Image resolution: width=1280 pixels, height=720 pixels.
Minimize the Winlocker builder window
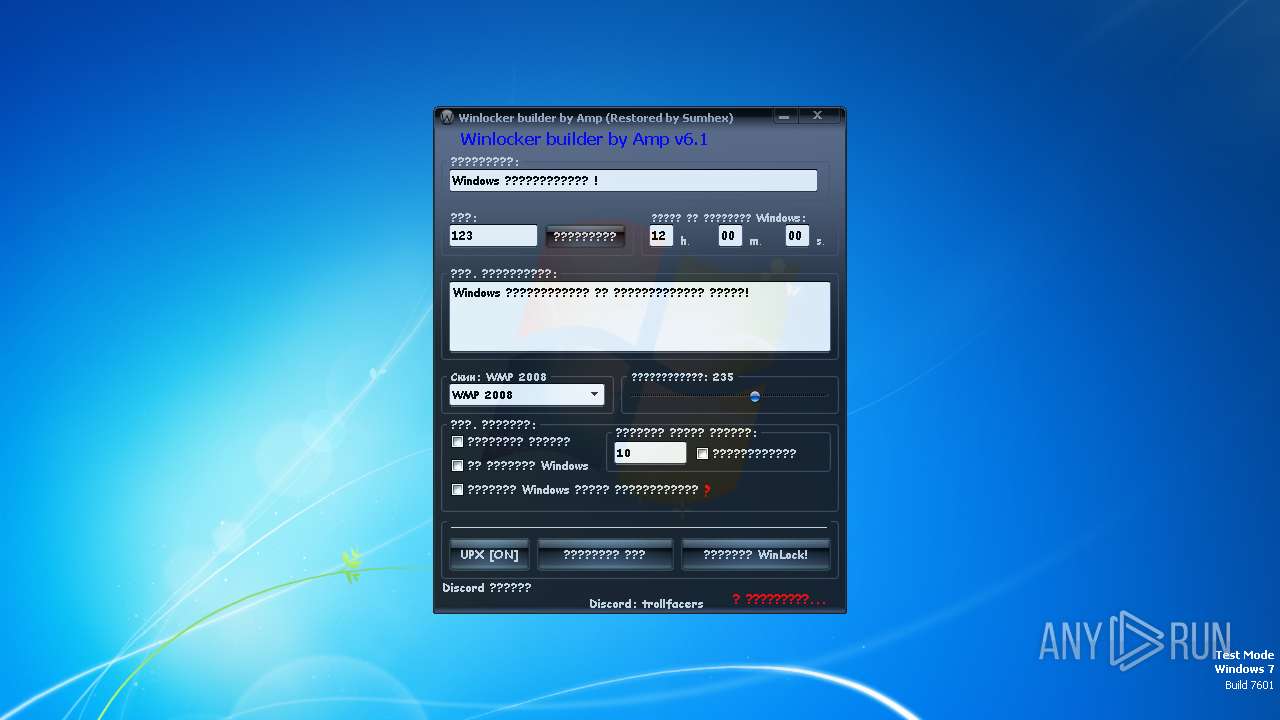pos(785,116)
